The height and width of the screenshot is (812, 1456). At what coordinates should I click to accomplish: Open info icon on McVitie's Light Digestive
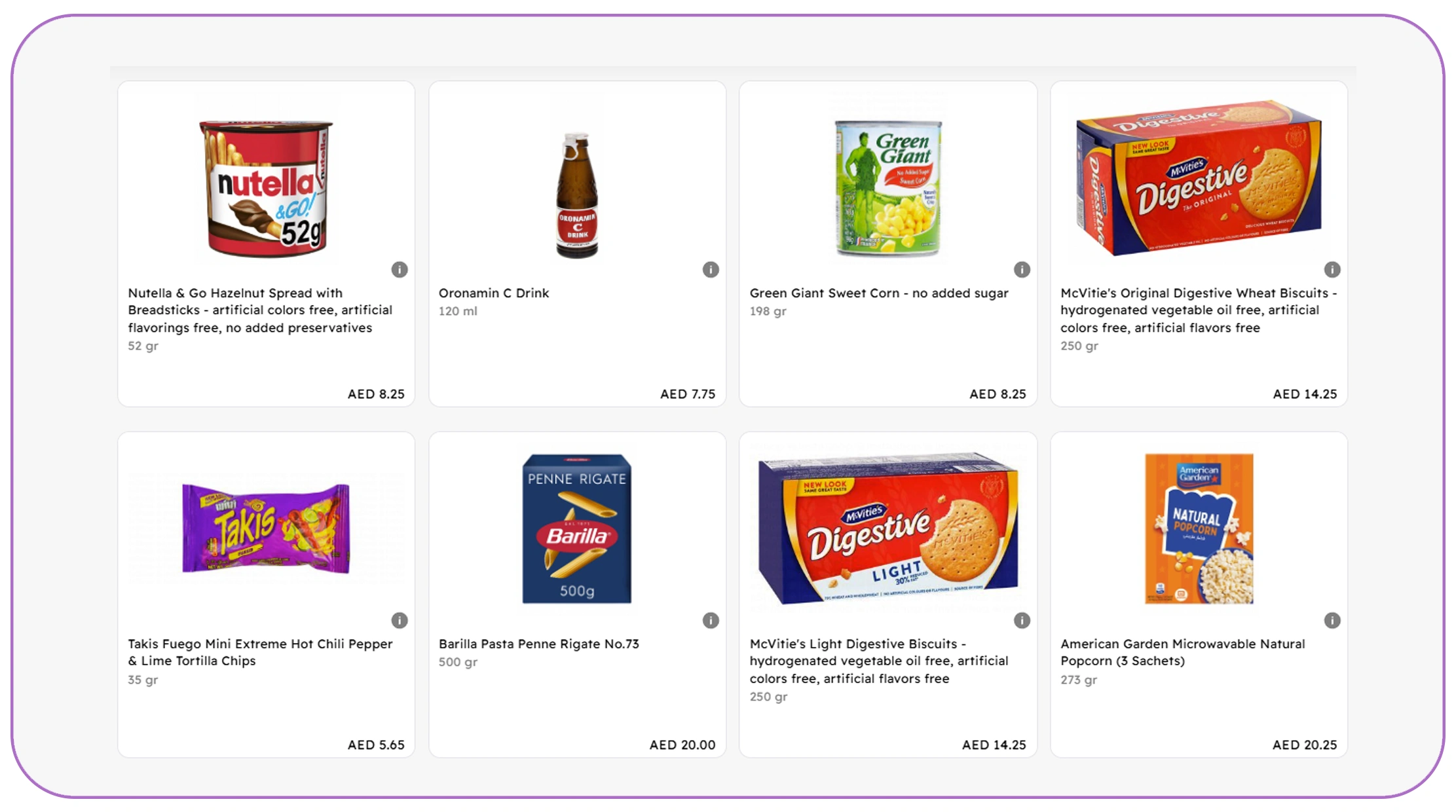tap(1021, 620)
